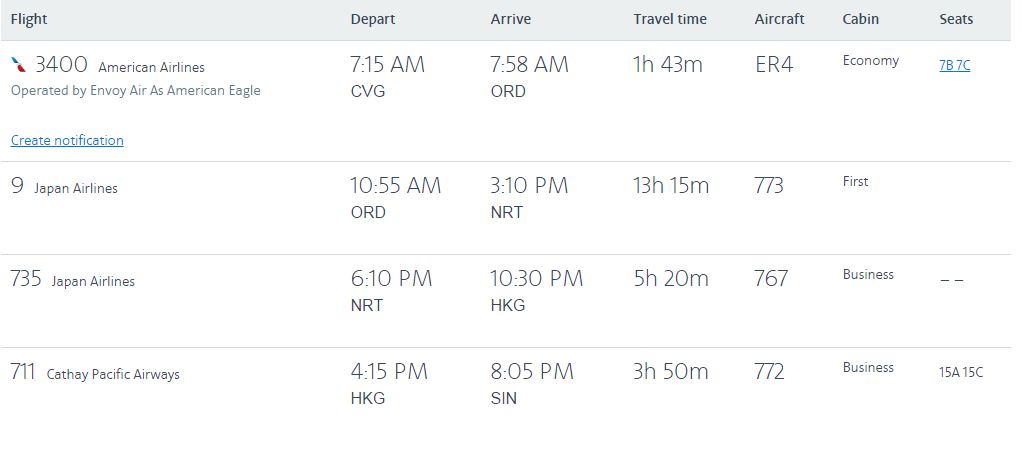Click Operated by Envoy Air text
Viewport: 1022px width, 458px height.
[x=135, y=91]
